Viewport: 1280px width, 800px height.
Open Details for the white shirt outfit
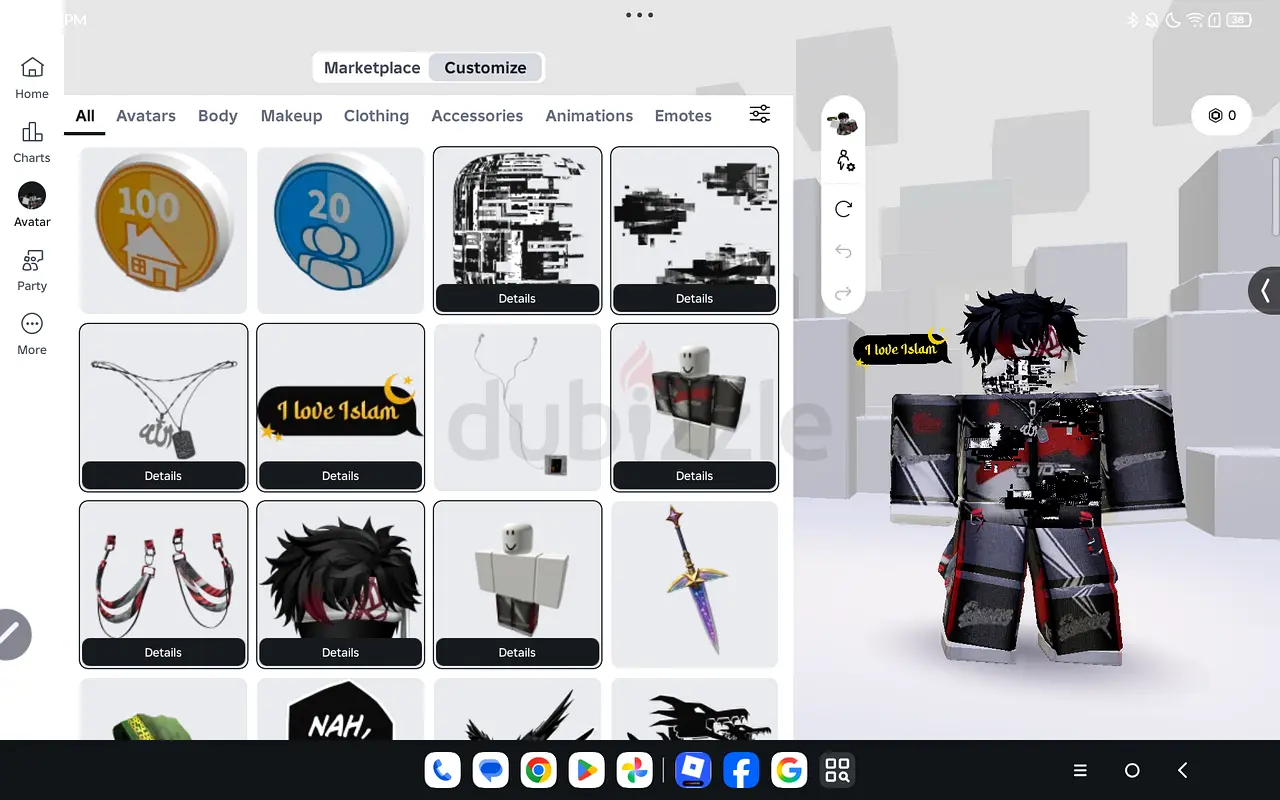click(517, 652)
